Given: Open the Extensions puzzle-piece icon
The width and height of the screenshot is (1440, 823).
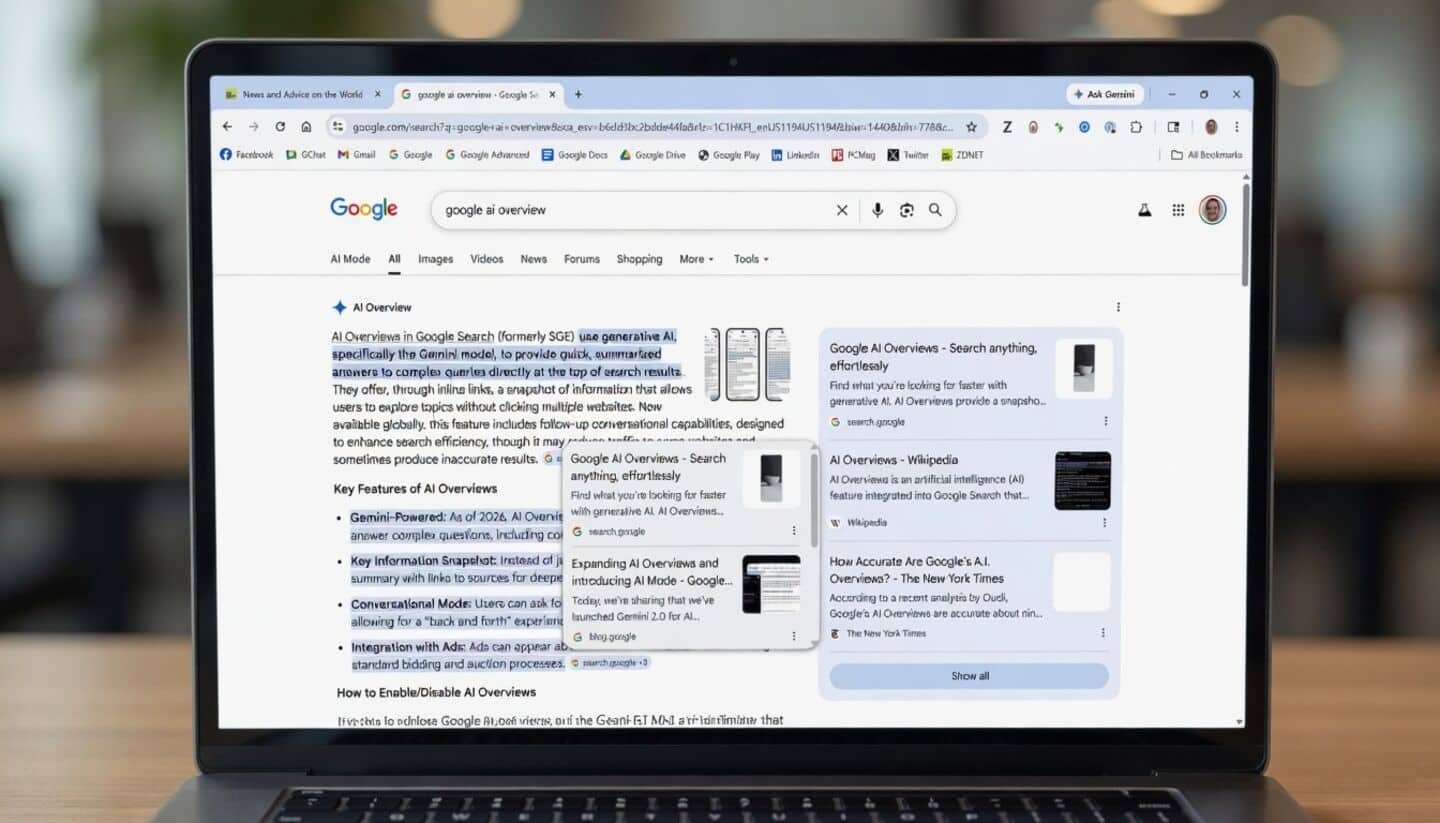Looking at the screenshot, I should 1136,127.
